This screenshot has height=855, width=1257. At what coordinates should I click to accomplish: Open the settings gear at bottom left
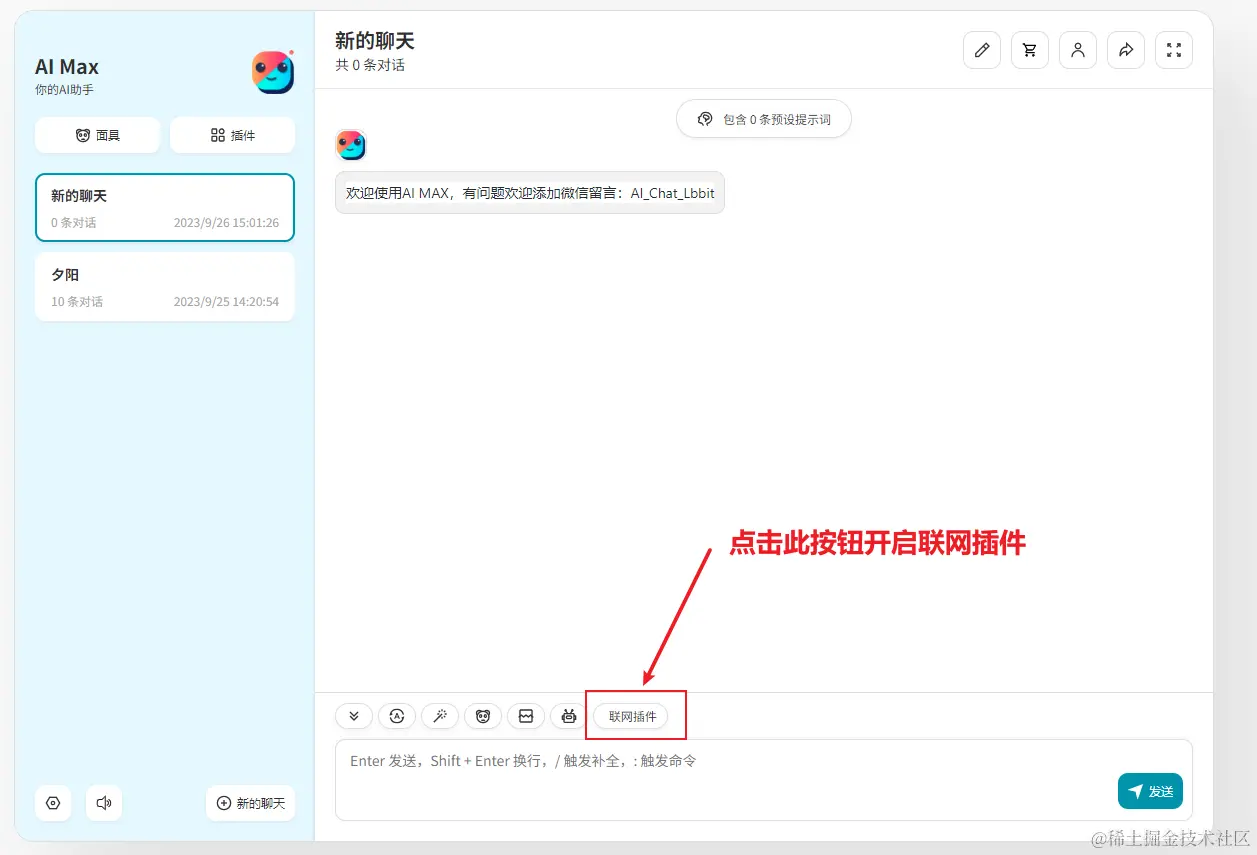(52, 803)
